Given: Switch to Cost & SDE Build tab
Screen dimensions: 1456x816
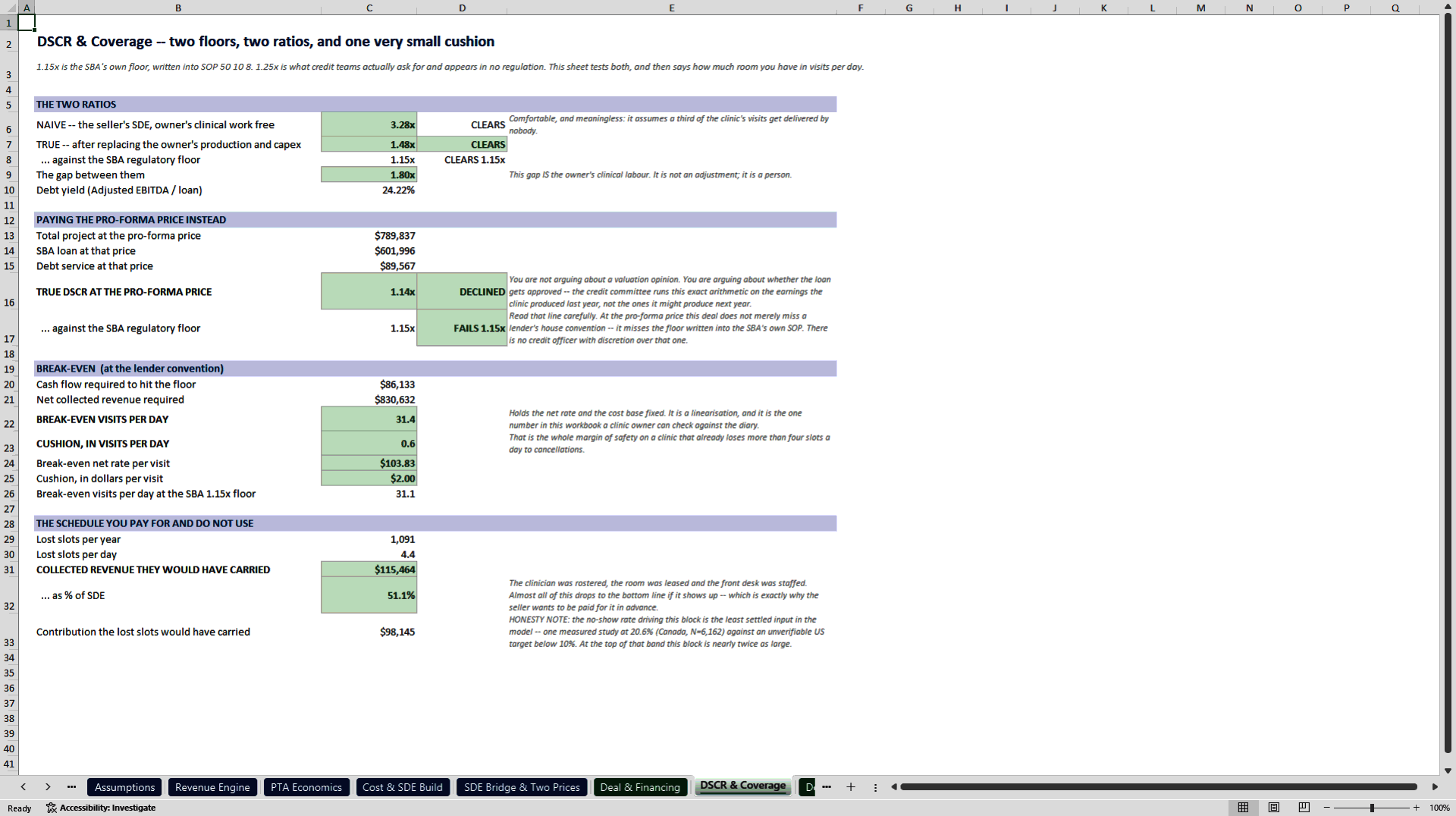Looking at the screenshot, I should 403,787.
